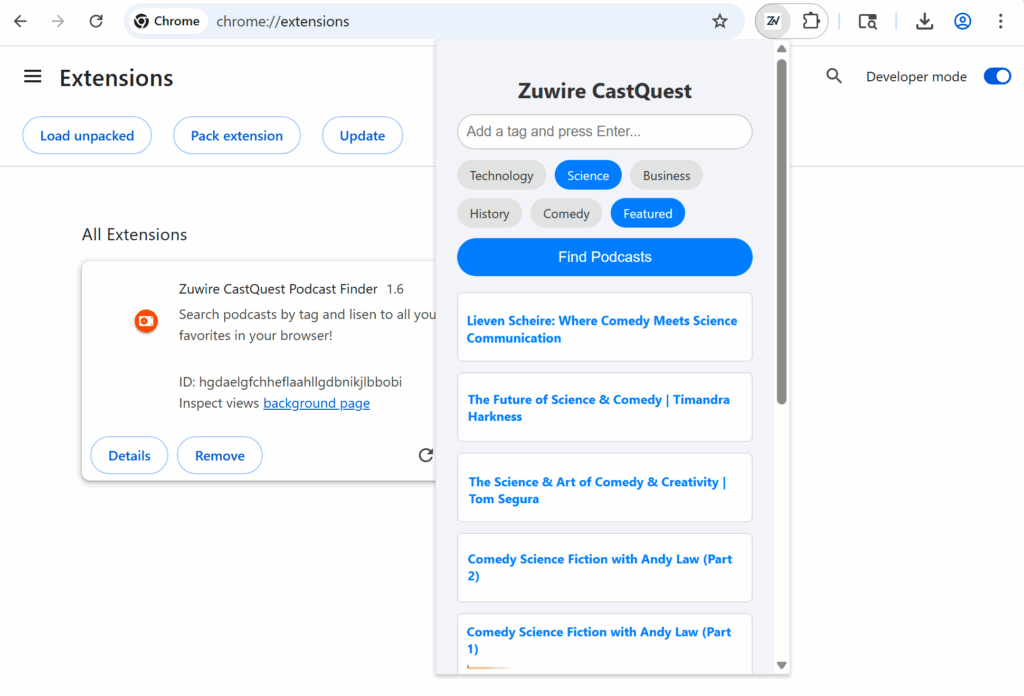Open the Zuwire extension toolbar icon
The width and height of the screenshot is (1024, 696).
point(773,22)
